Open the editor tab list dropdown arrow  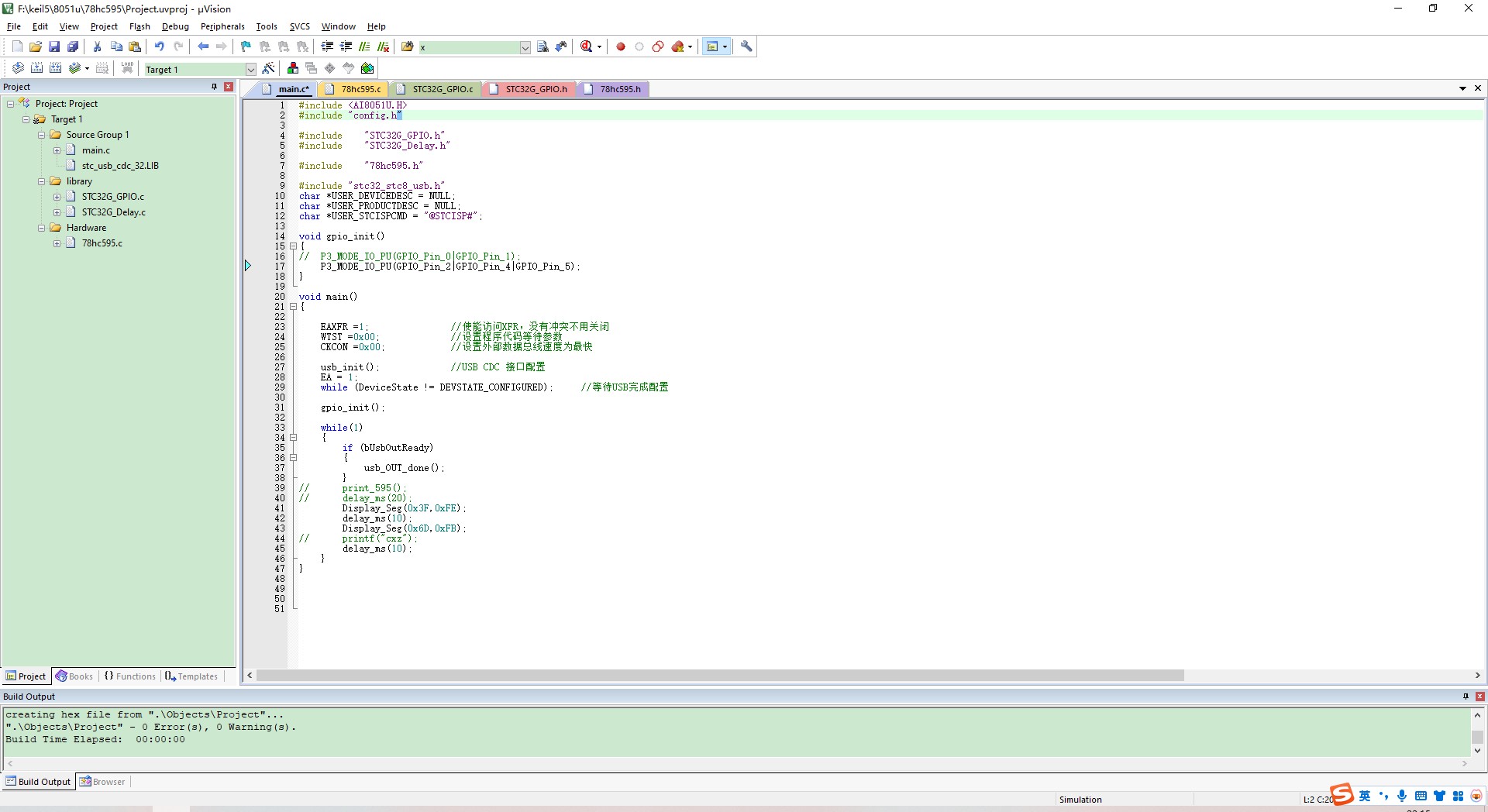(1462, 88)
